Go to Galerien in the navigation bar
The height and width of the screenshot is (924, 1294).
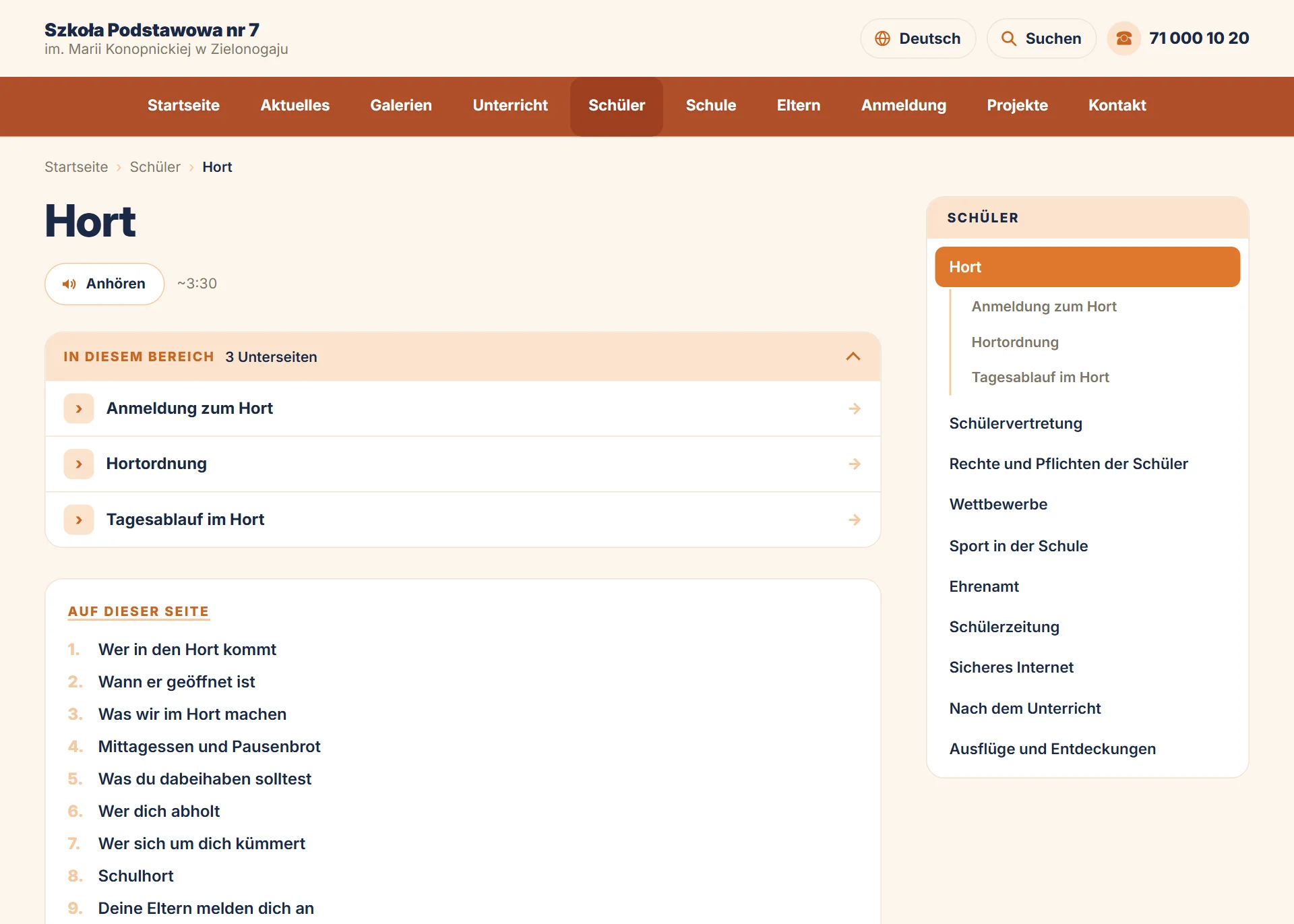tap(401, 106)
